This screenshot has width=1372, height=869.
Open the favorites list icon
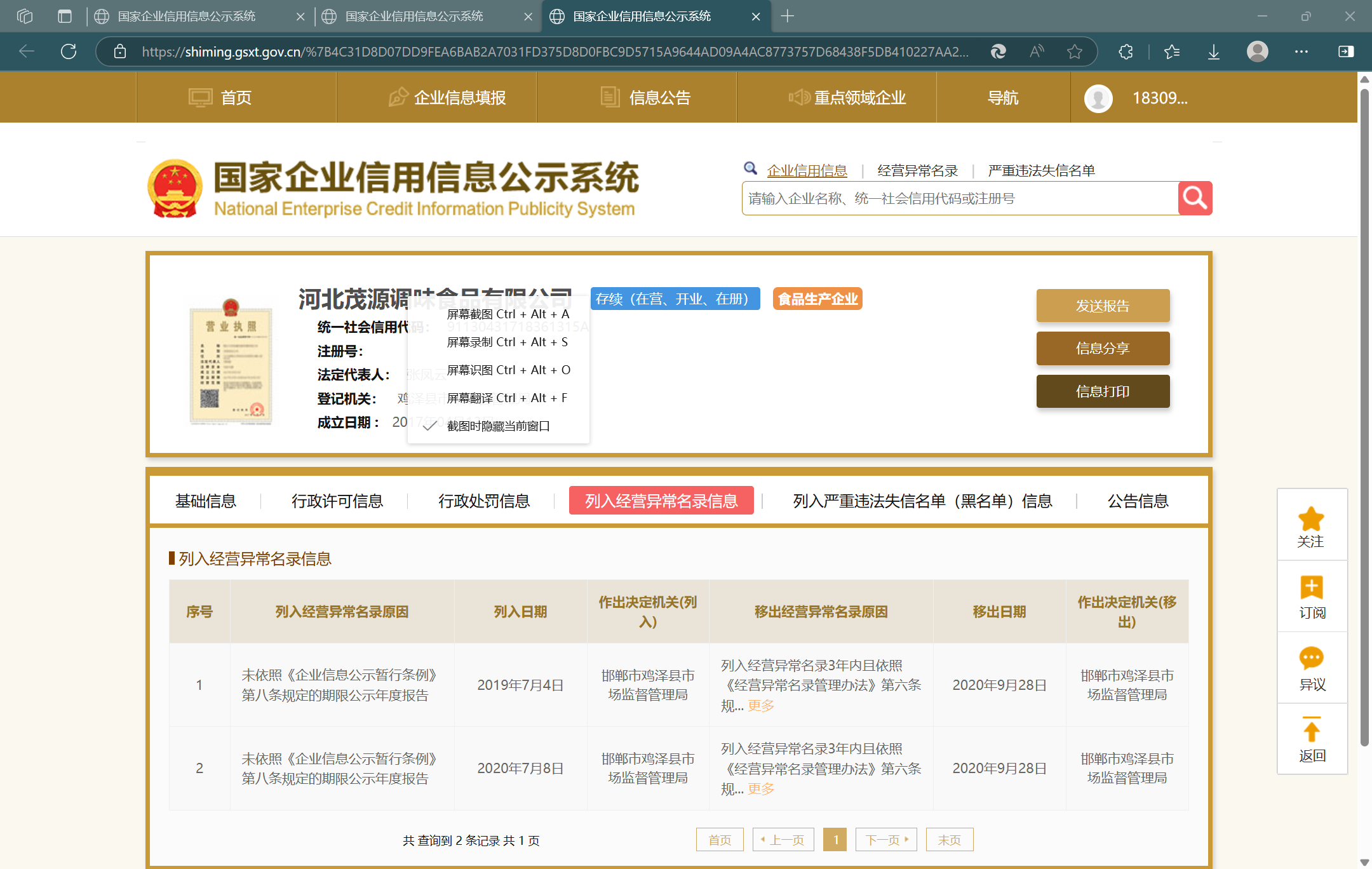coord(1172,51)
